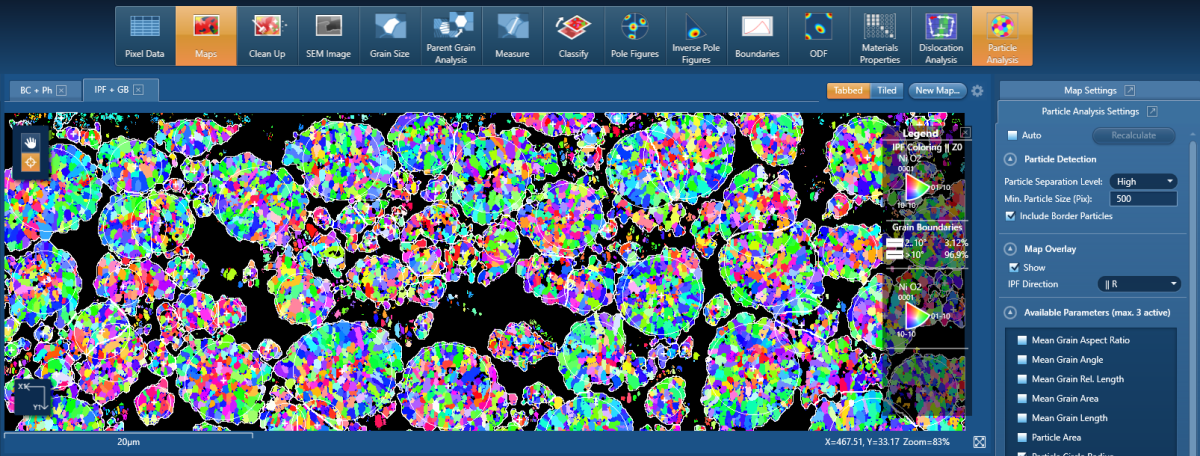Enable the Auto recalculation checkbox
Viewport: 1200px width, 456px height.
(x=1012, y=135)
